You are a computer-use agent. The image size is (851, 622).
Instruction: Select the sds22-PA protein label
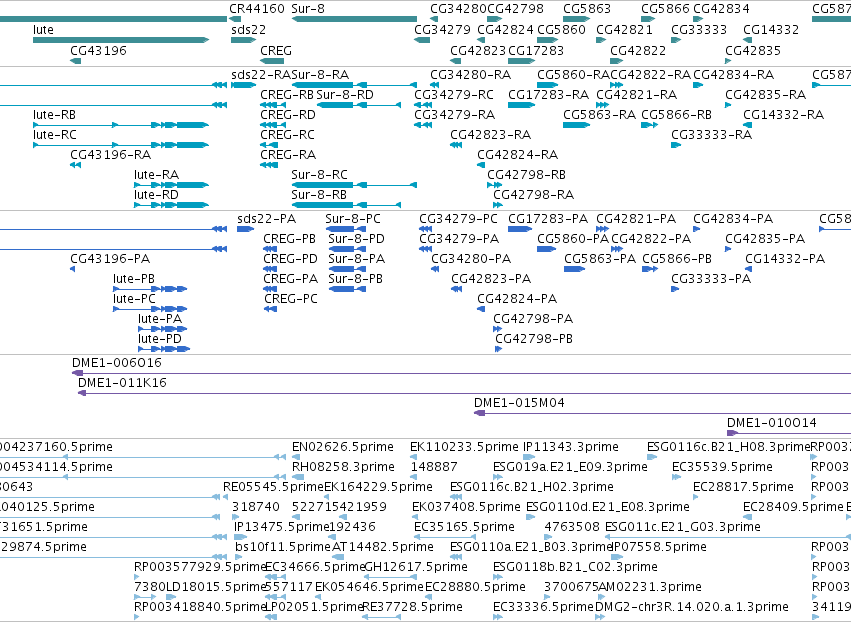click(266, 219)
